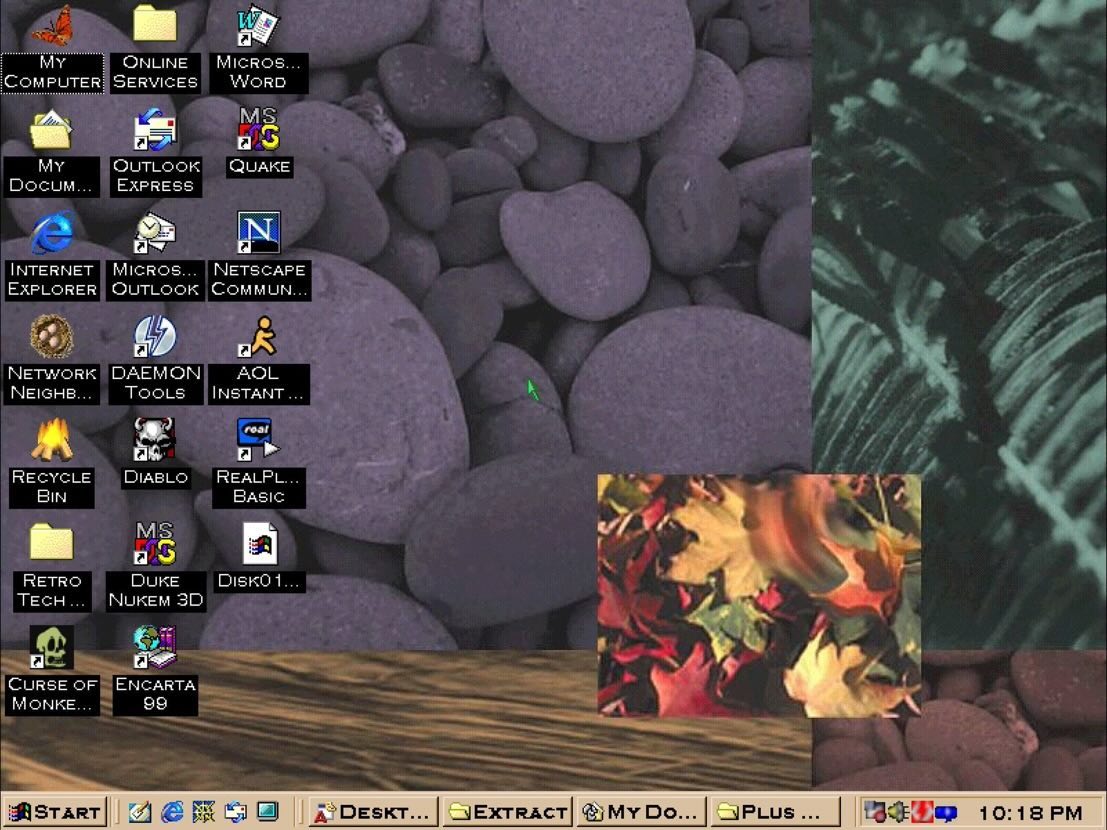This screenshot has height=830, width=1107.
Task: Open the volume speaker tray icon
Action: pyautogui.click(x=896, y=812)
